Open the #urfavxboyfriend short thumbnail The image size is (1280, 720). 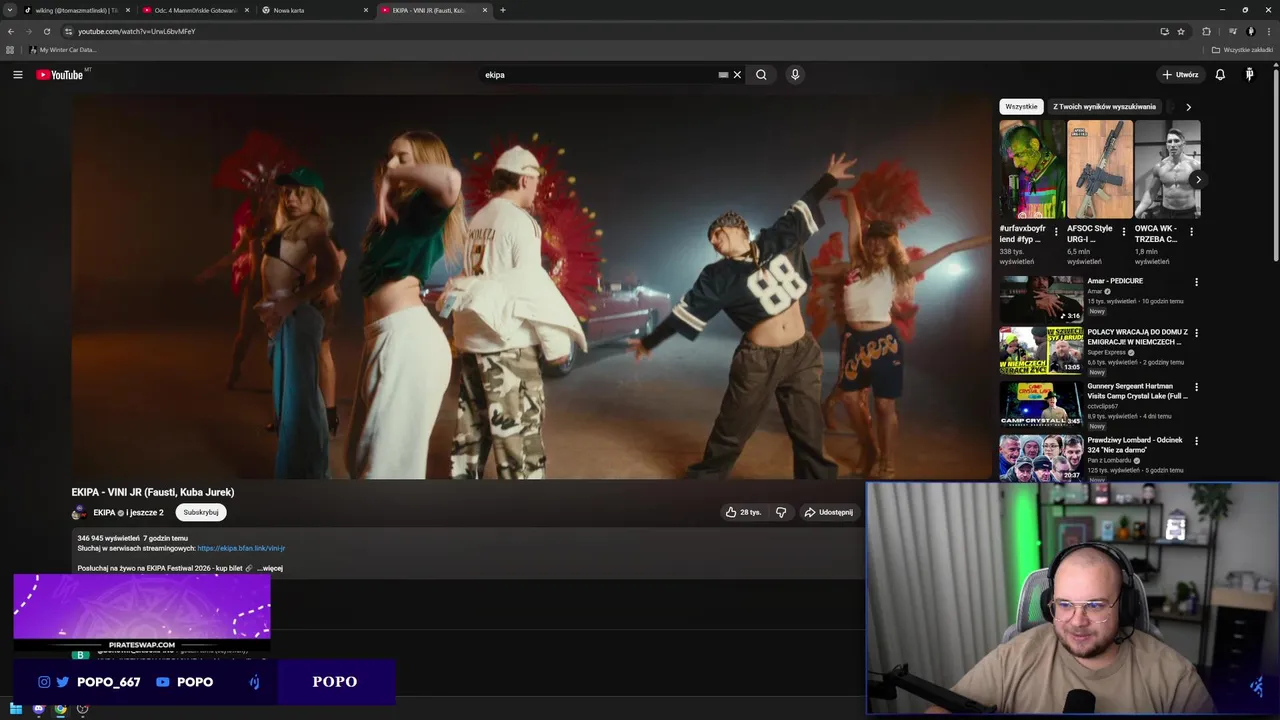(x=1032, y=169)
